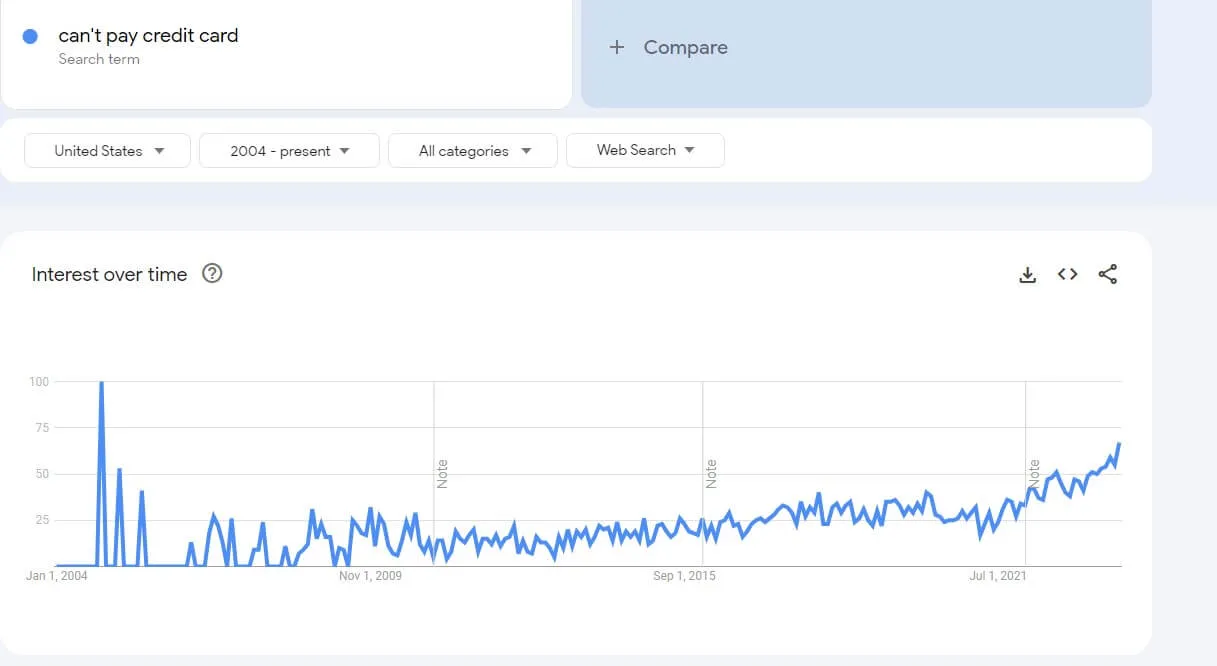This screenshot has width=1217, height=666.
Task: Edit the "can't pay credit card" search term
Action: pos(148,36)
